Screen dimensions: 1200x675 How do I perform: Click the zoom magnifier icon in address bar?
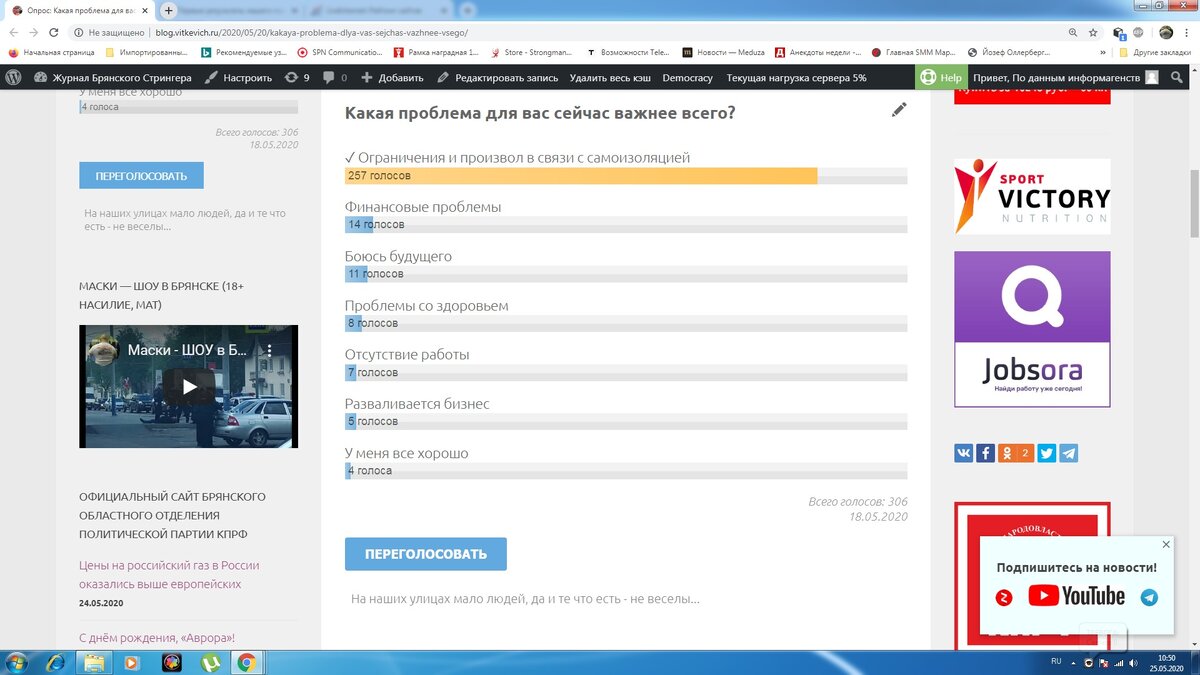1073,32
